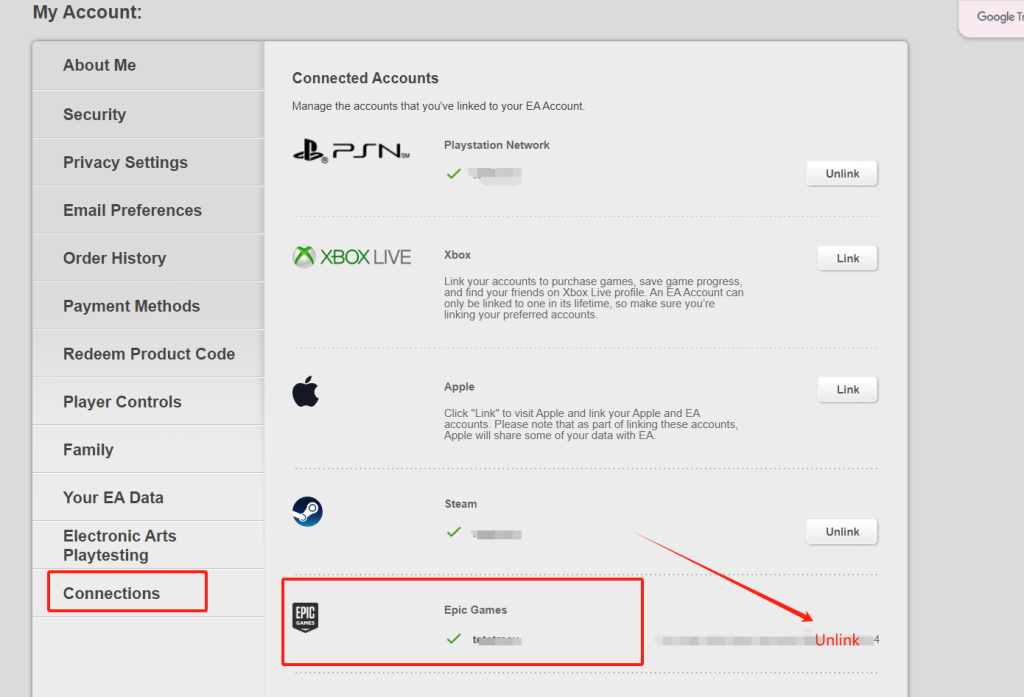Image resolution: width=1024 pixels, height=697 pixels.
Task: Open Your EA Data
Action: click(x=149, y=497)
